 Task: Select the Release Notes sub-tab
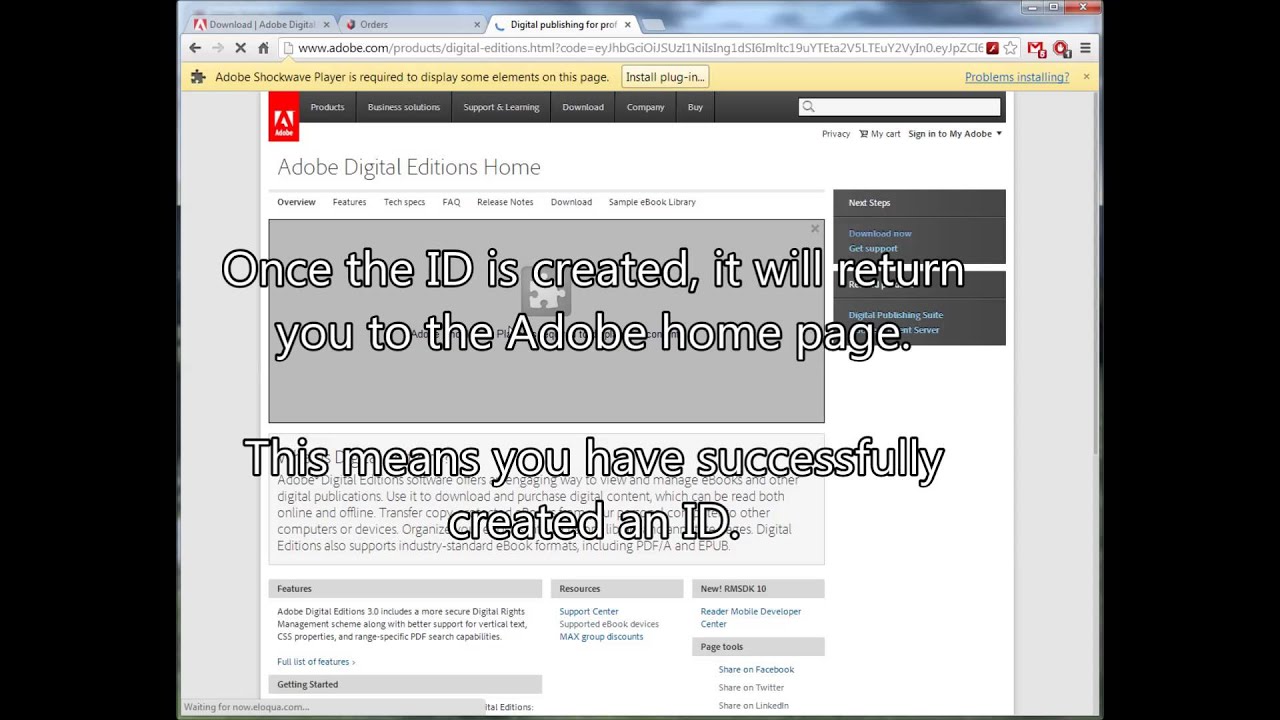click(505, 202)
